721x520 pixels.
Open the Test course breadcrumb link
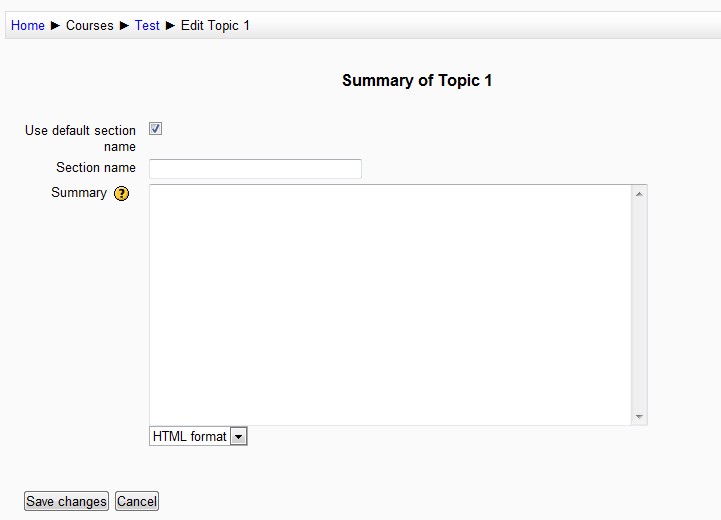click(x=147, y=25)
